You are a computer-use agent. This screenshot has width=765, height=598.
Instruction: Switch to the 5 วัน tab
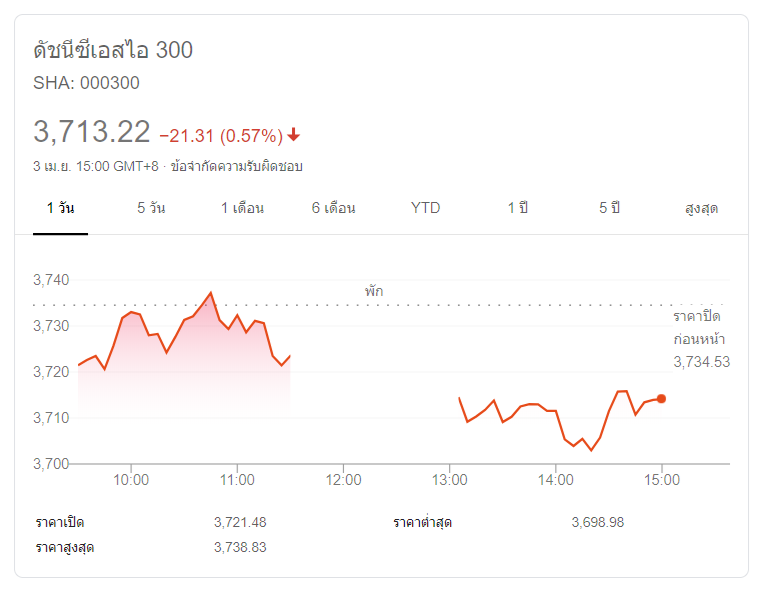pyautogui.click(x=152, y=208)
